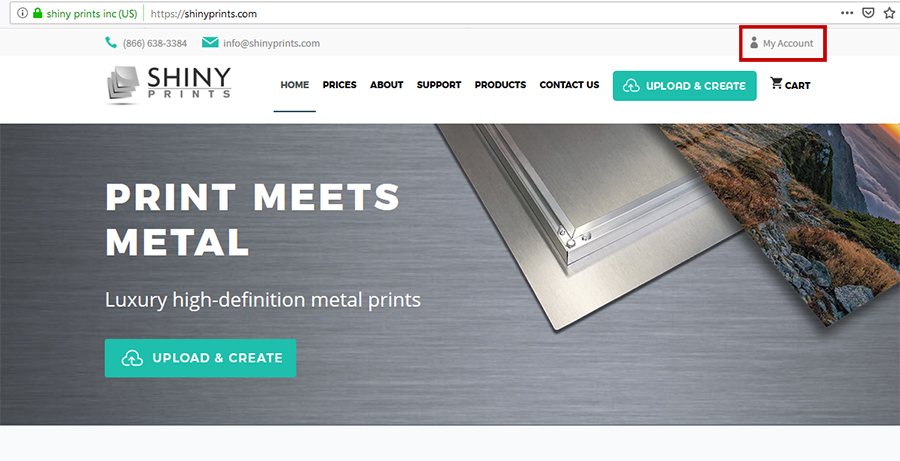The image size is (900, 461).
Task: Open the browser page actions ellipsis menu
Action: [x=847, y=13]
